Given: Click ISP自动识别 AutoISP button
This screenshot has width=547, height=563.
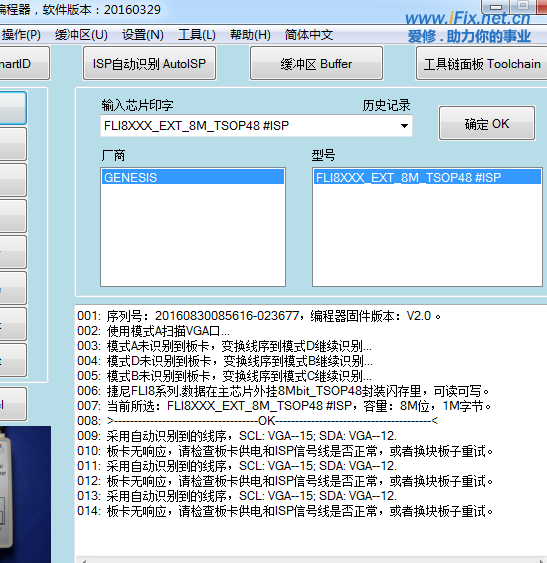Looking at the screenshot, I should pyautogui.click(x=149, y=64).
